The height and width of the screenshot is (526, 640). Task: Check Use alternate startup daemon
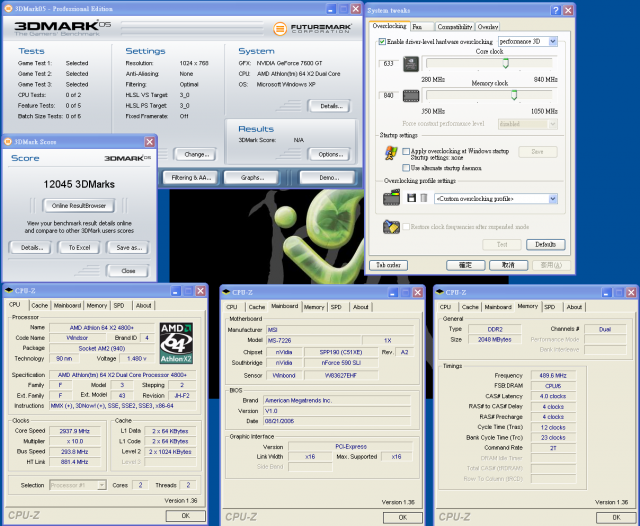tap(406, 168)
